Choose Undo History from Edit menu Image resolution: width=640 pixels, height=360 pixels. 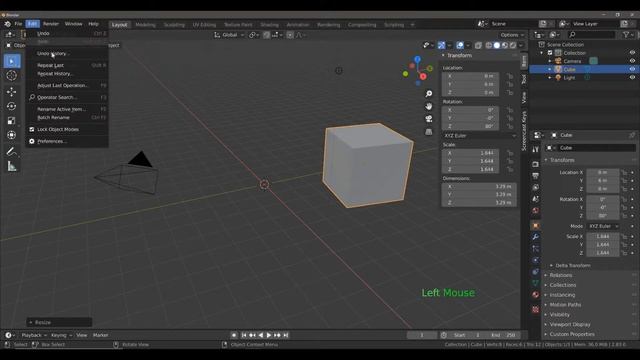(x=67, y=53)
